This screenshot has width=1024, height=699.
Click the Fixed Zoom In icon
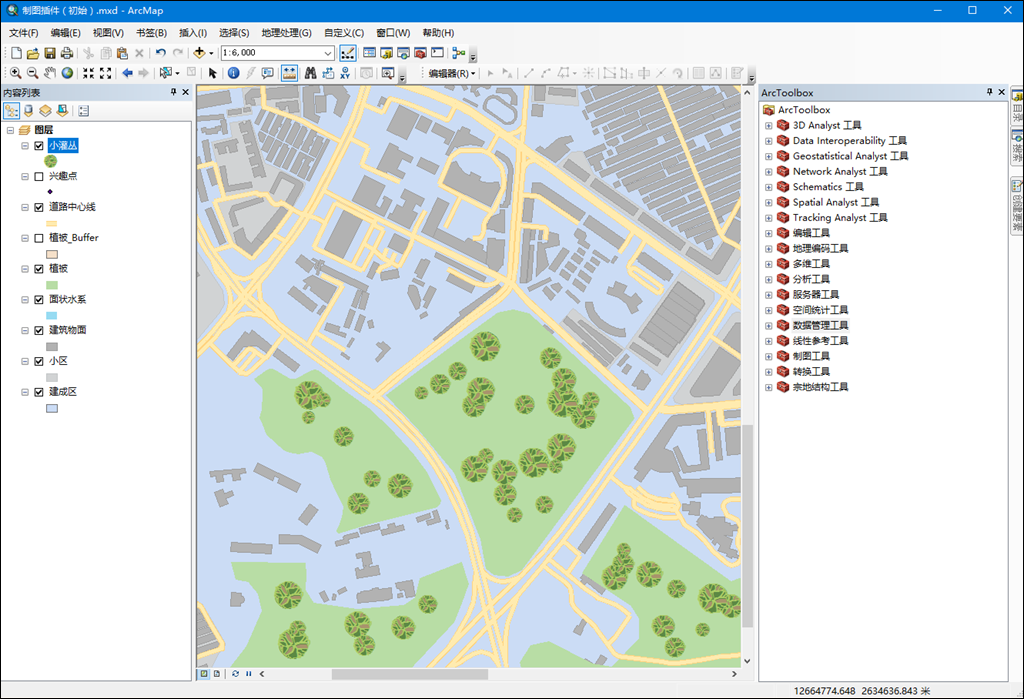click(88, 73)
